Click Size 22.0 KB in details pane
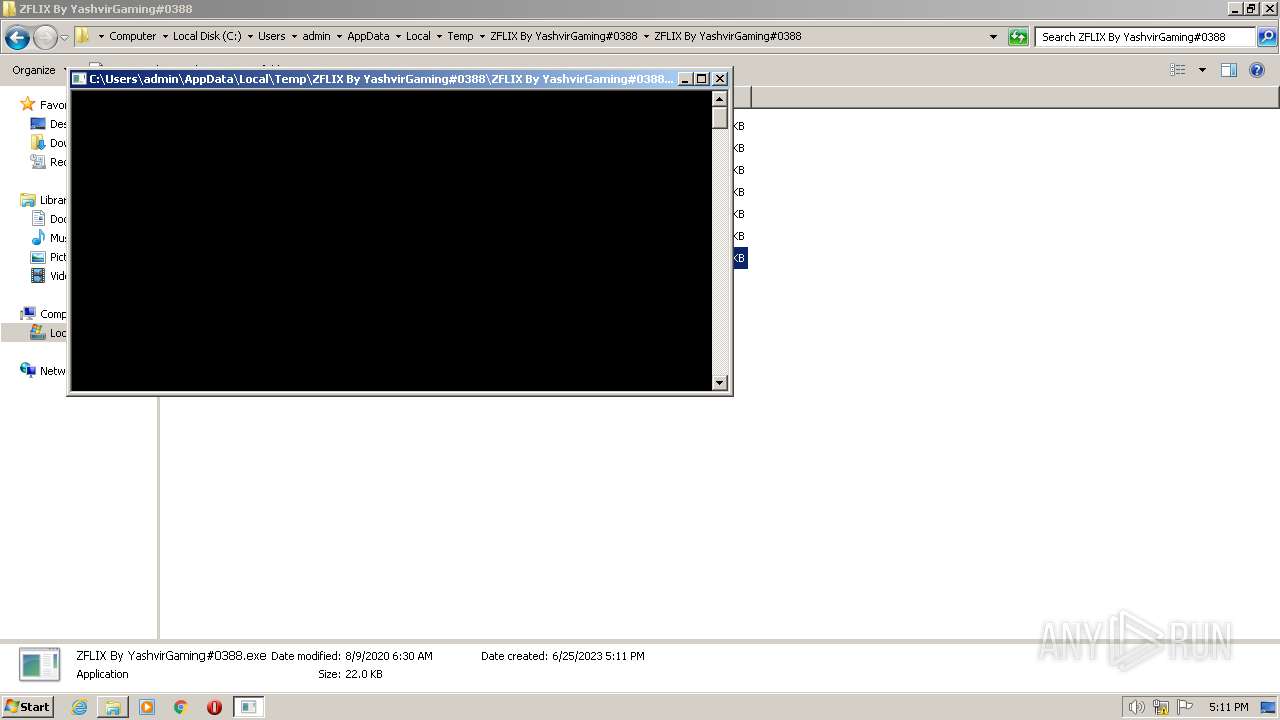 tap(350, 674)
